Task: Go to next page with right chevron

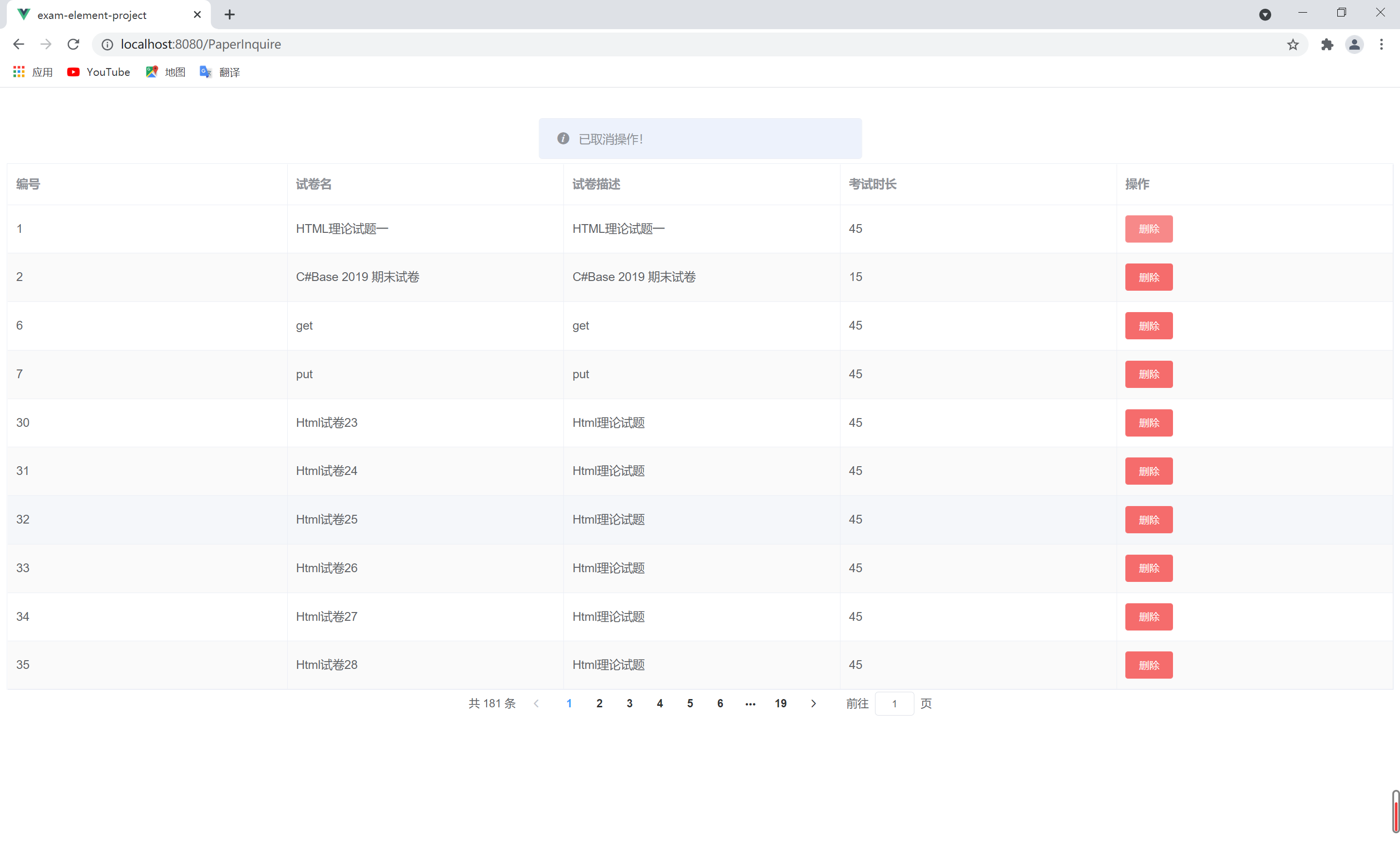Action: coord(813,703)
